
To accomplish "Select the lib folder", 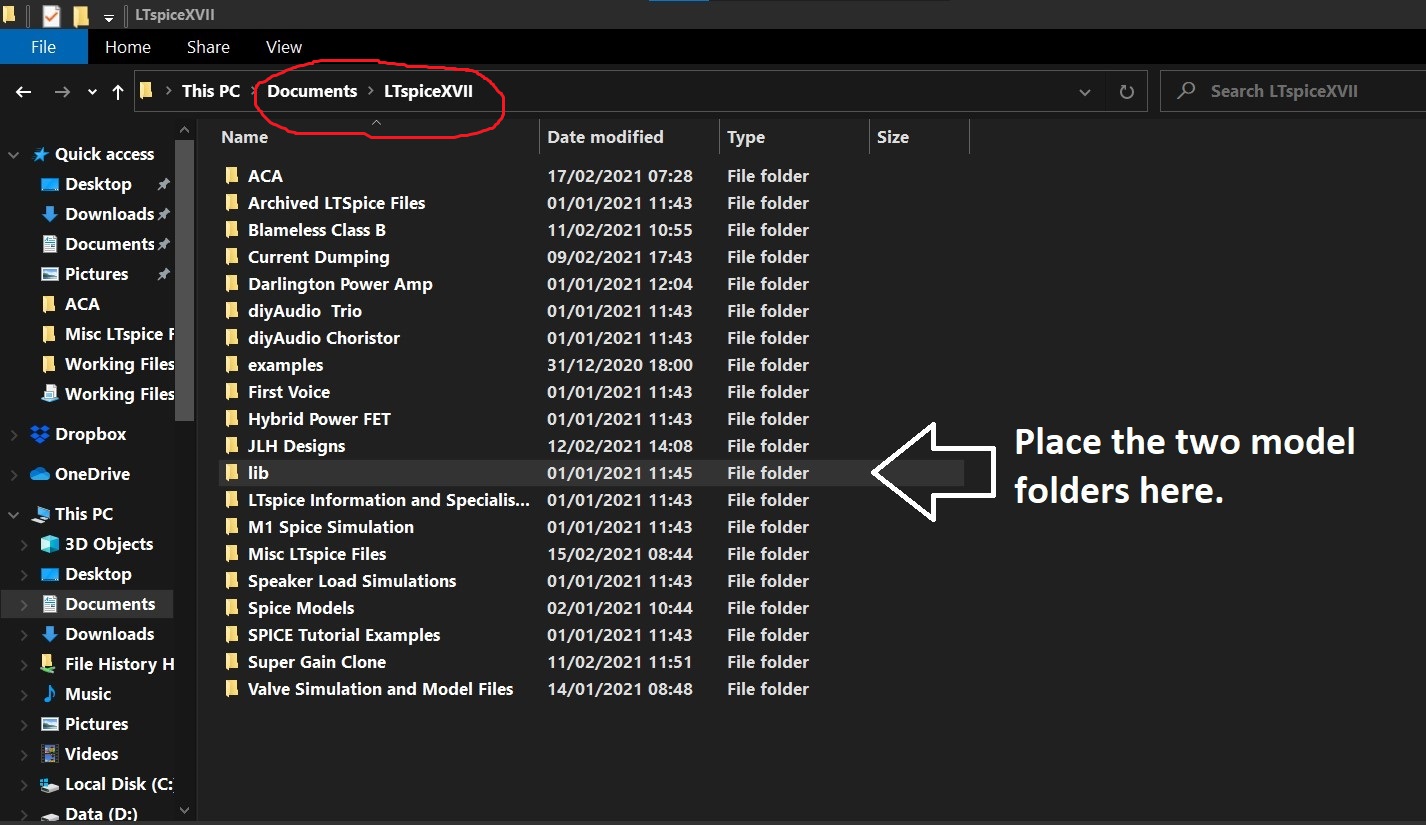I will (590, 473).
